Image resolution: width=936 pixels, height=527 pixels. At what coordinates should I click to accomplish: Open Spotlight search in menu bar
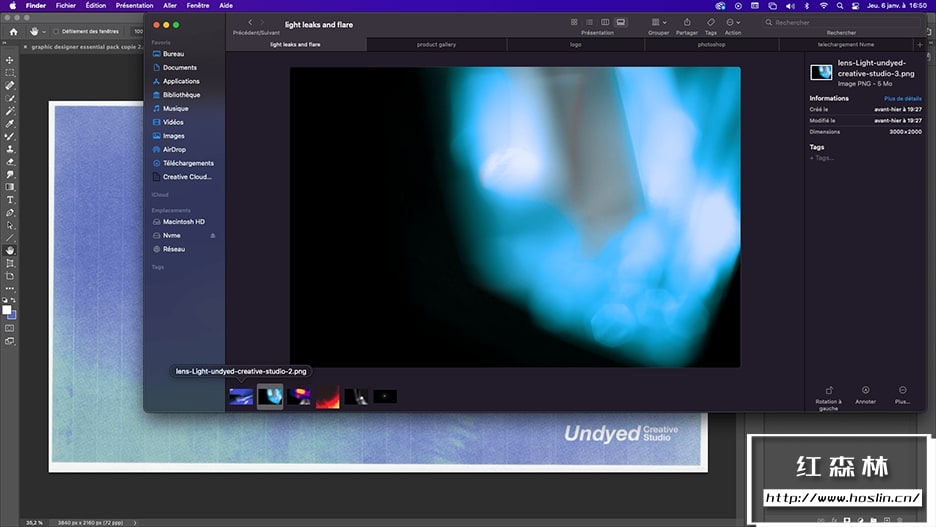pyautogui.click(x=840, y=5)
